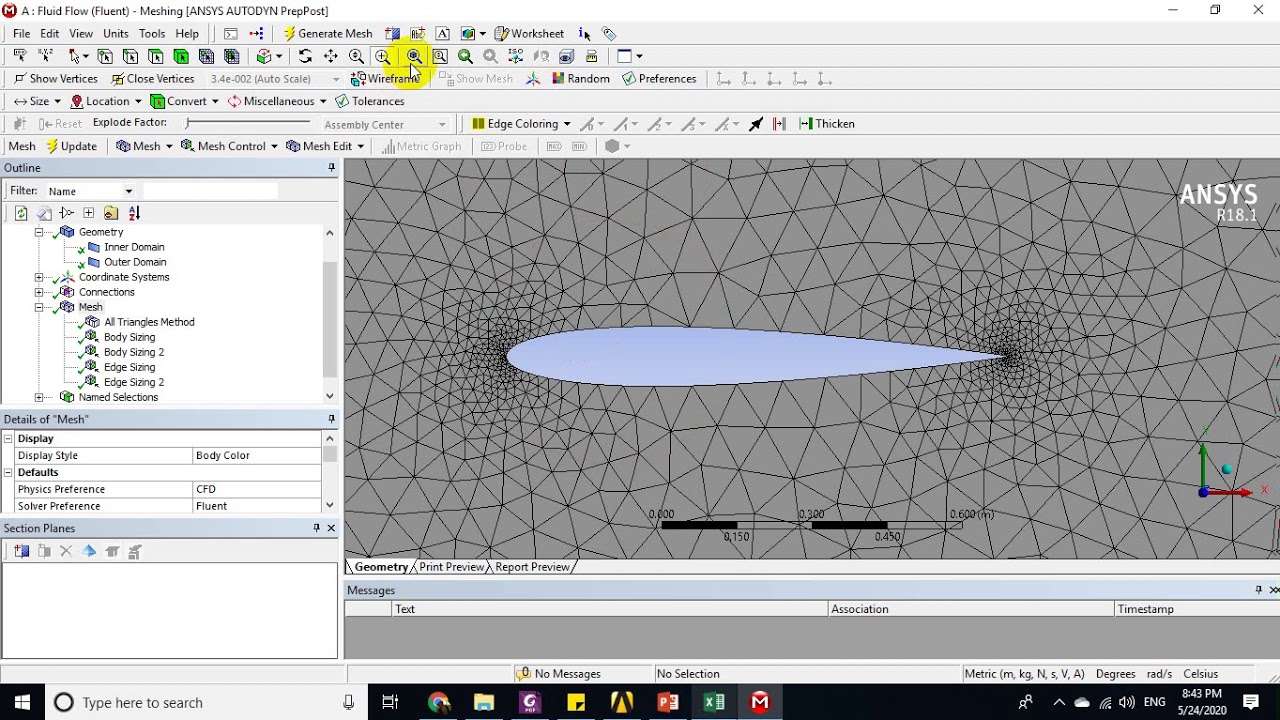
Task: Expand the Coordinate Systems node
Action: point(39,277)
